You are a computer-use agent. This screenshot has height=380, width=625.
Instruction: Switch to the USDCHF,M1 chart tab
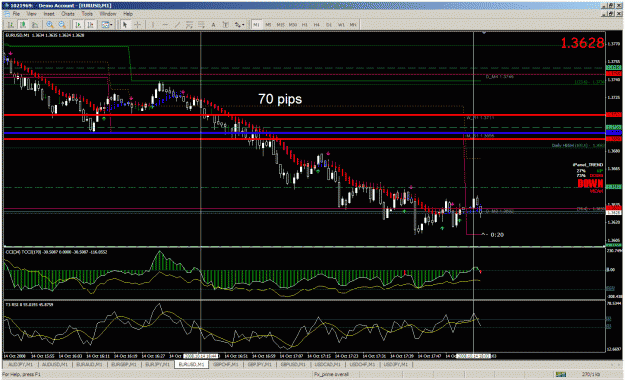click(x=362, y=364)
